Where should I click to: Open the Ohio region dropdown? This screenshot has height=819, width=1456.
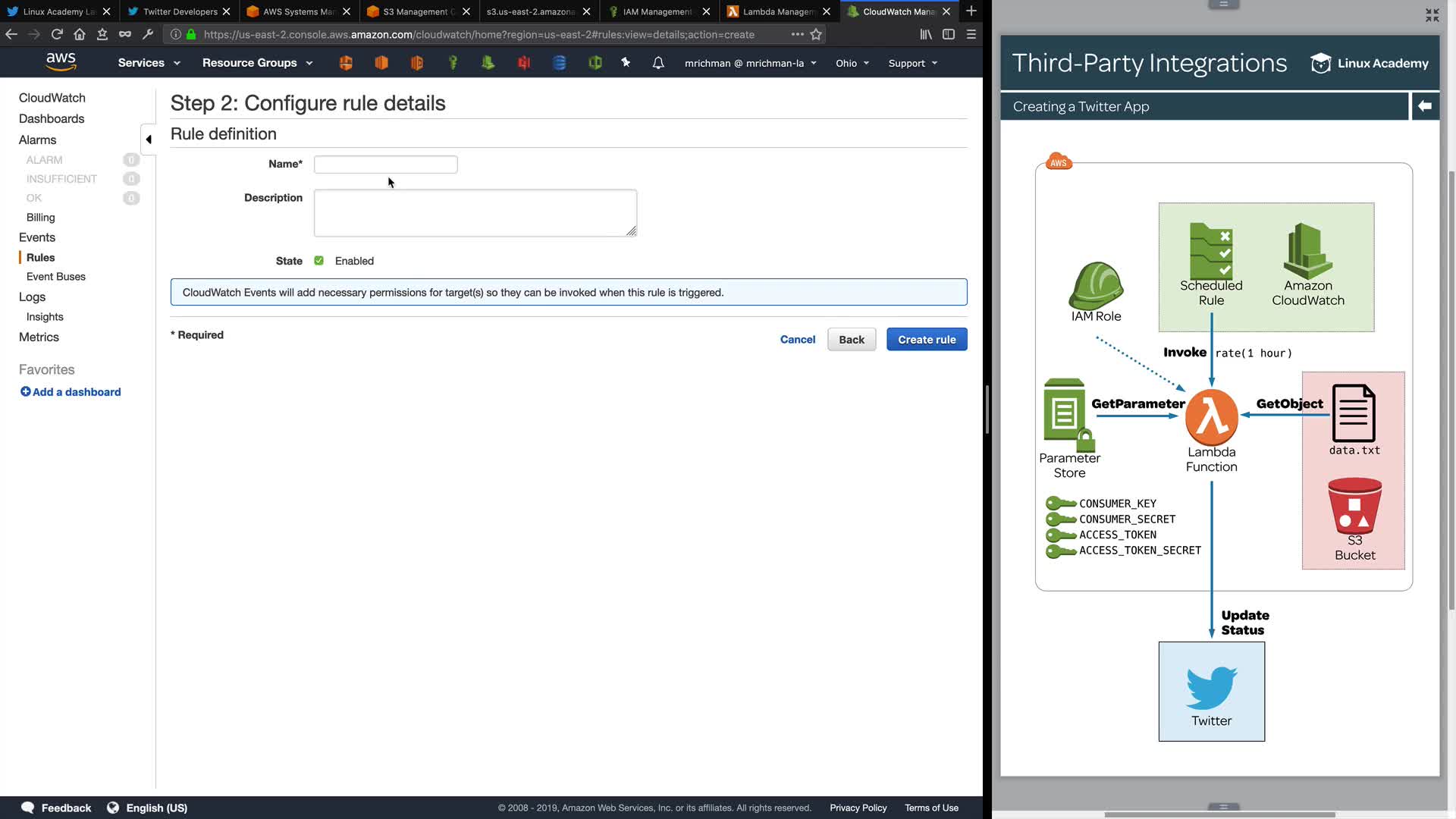pyautogui.click(x=852, y=63)
